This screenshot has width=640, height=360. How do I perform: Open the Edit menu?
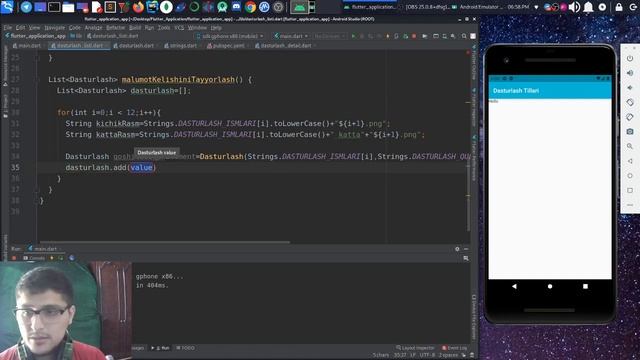point(20,28)
